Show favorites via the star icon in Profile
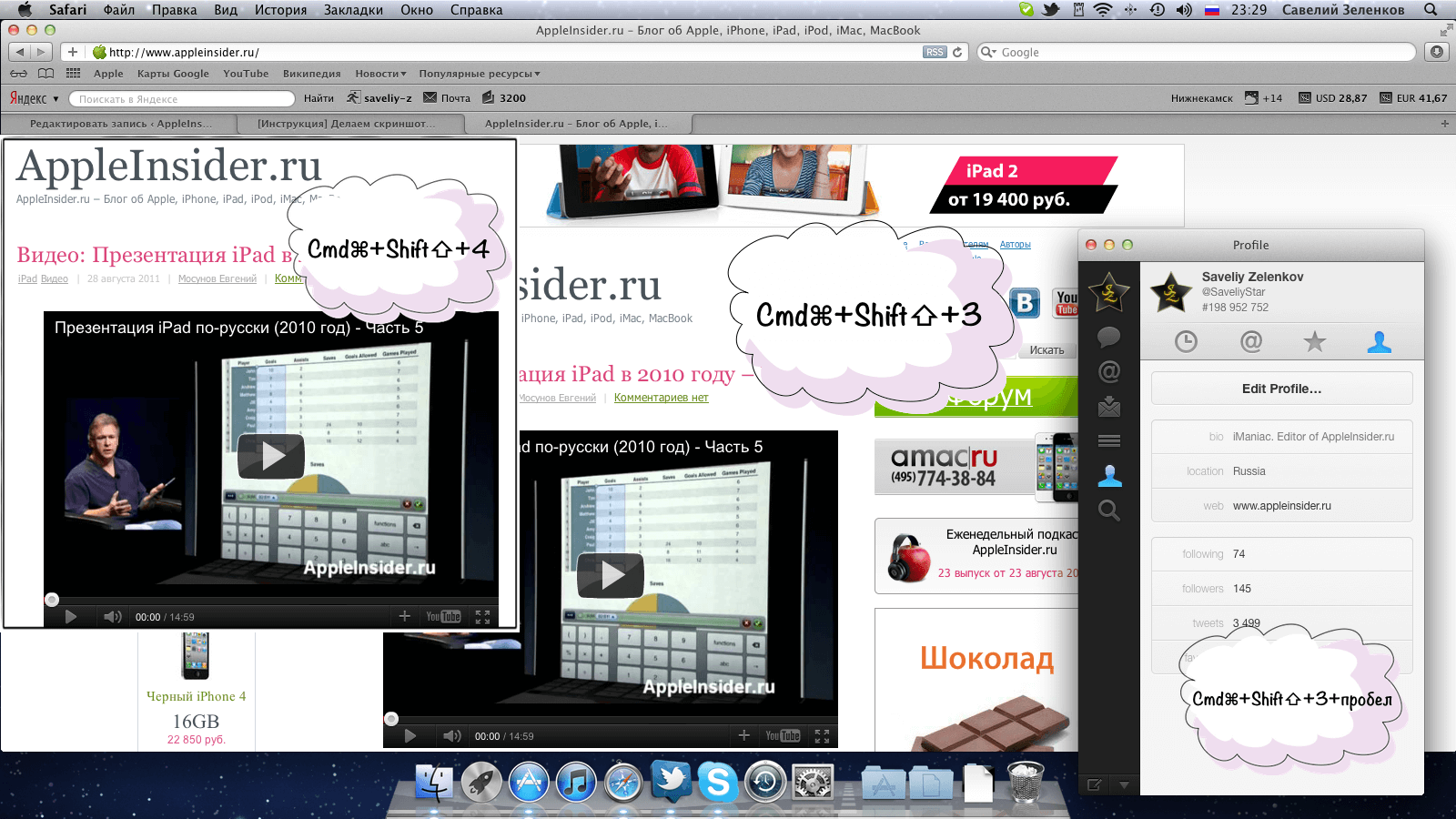The image size is (1456, 819). coord(1314,342)
